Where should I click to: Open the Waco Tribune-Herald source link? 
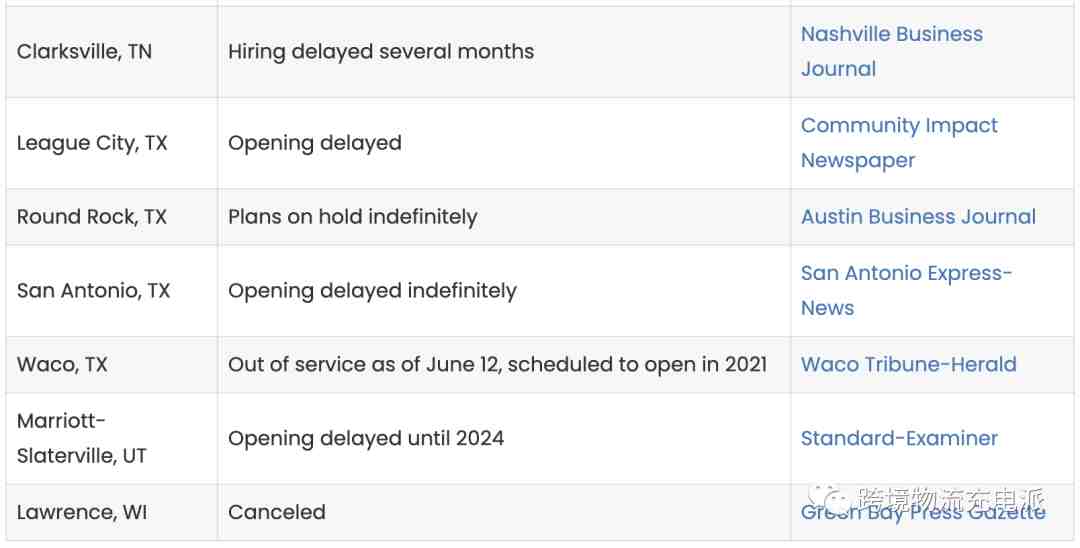pyautogui.click(x=908, y=365)
